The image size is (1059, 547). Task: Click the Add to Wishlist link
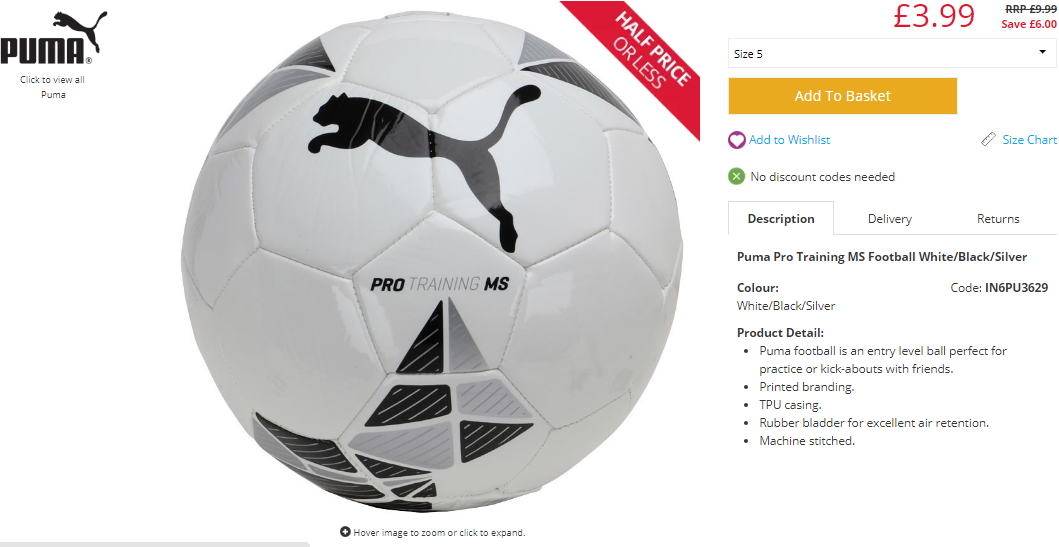(790, 140)
